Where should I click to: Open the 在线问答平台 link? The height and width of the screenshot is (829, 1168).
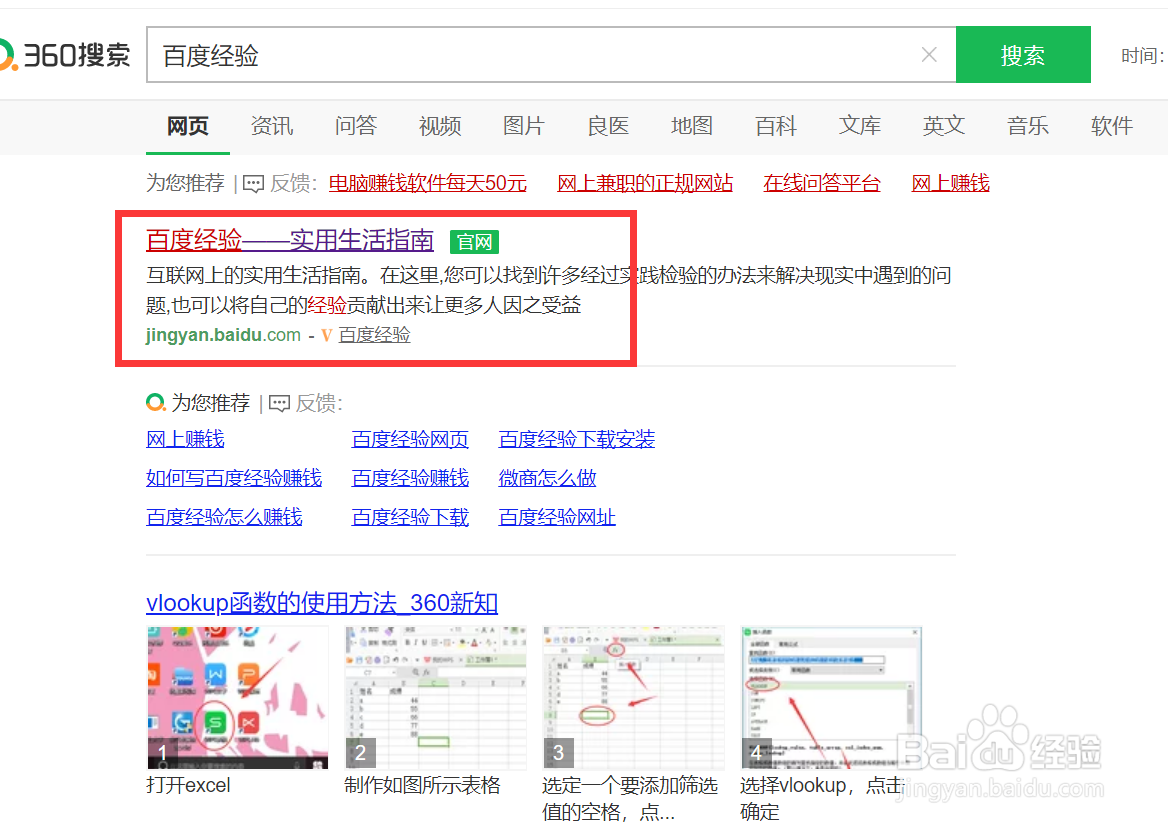(822, 183)
